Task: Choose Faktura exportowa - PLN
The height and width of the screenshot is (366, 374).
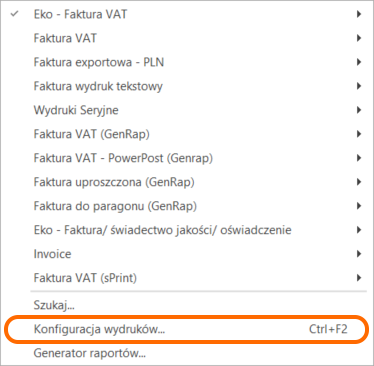Action: (x=187, y=62)
